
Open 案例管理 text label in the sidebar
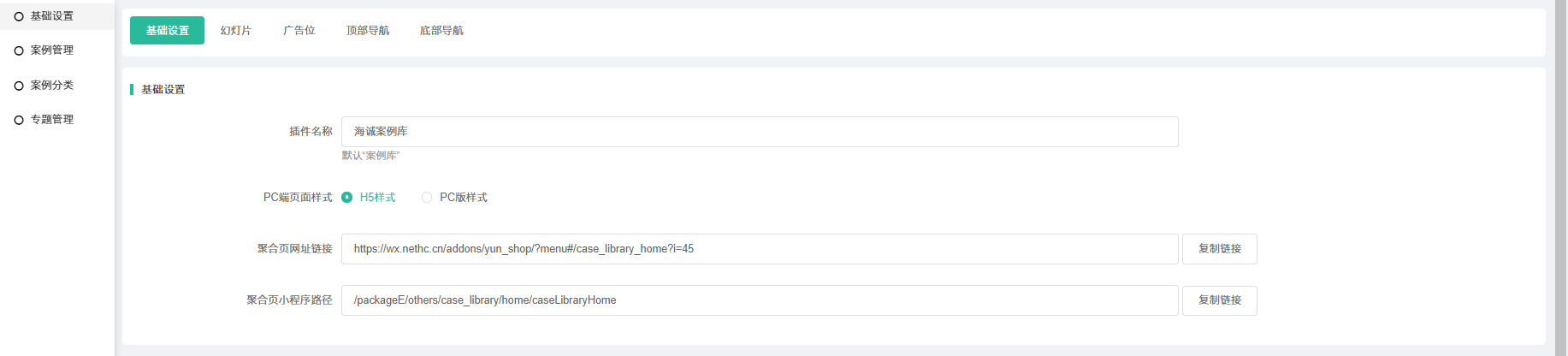tap(52, 50)
